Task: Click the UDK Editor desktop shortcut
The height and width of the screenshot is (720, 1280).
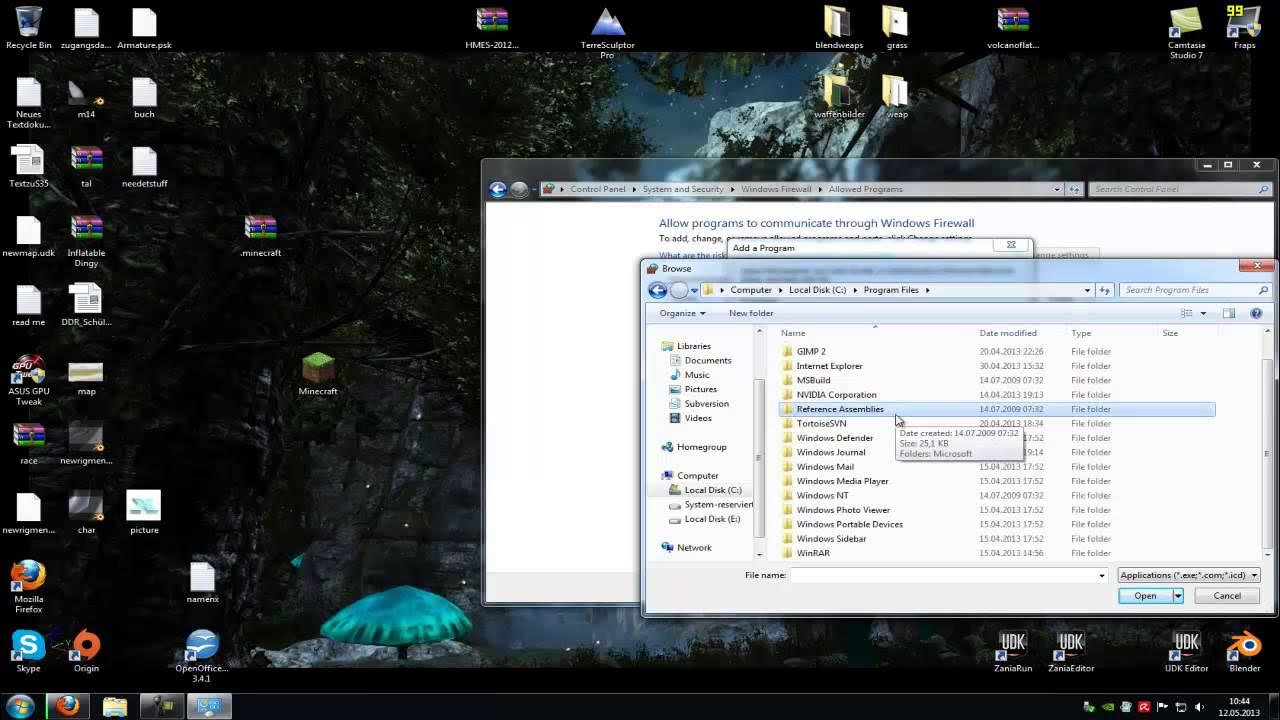Action: tap(1187, 650)
